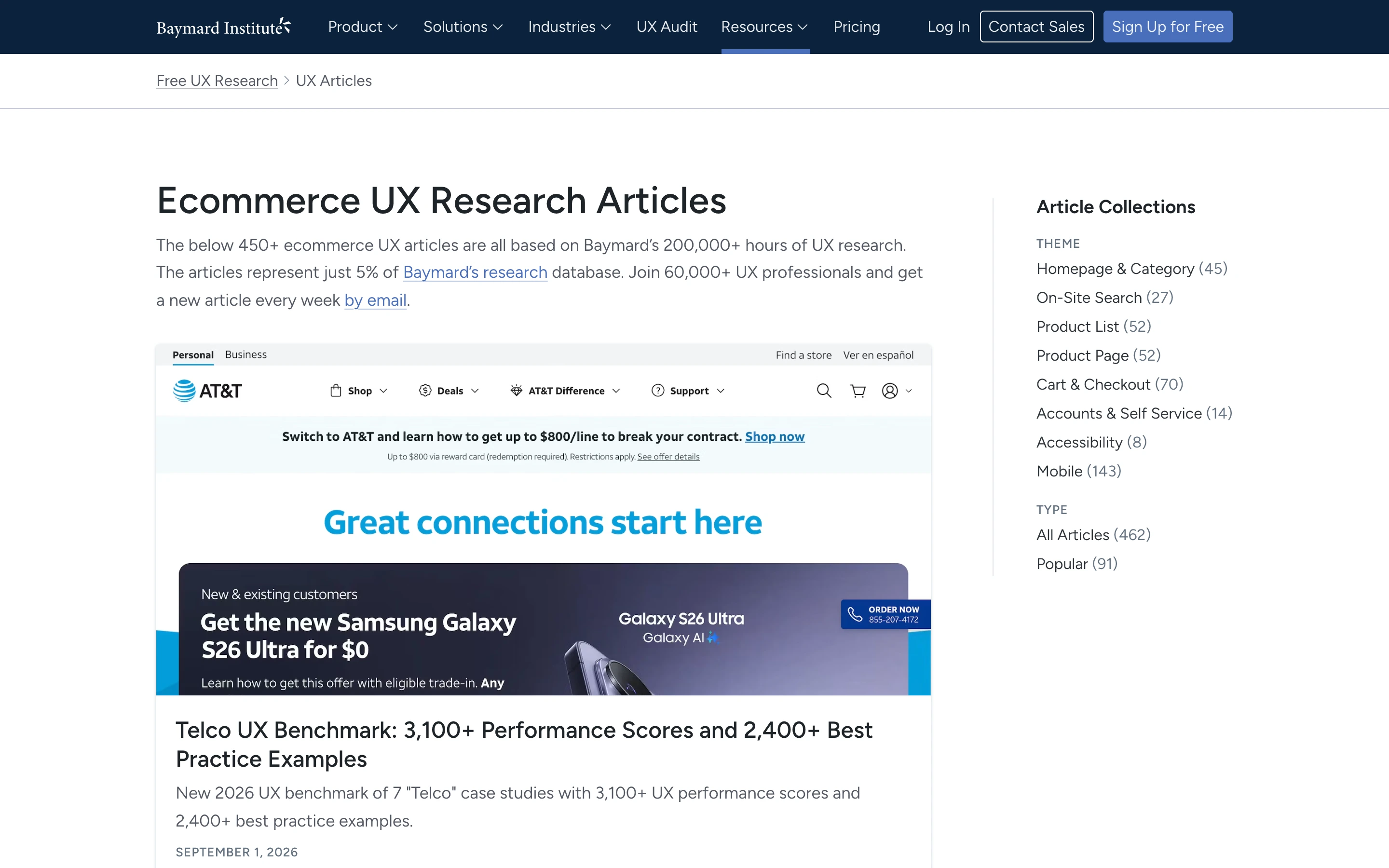This screenshot has height=868, width=1389.
Task: Select the Homepage & Category collection
Action: 1131,269
